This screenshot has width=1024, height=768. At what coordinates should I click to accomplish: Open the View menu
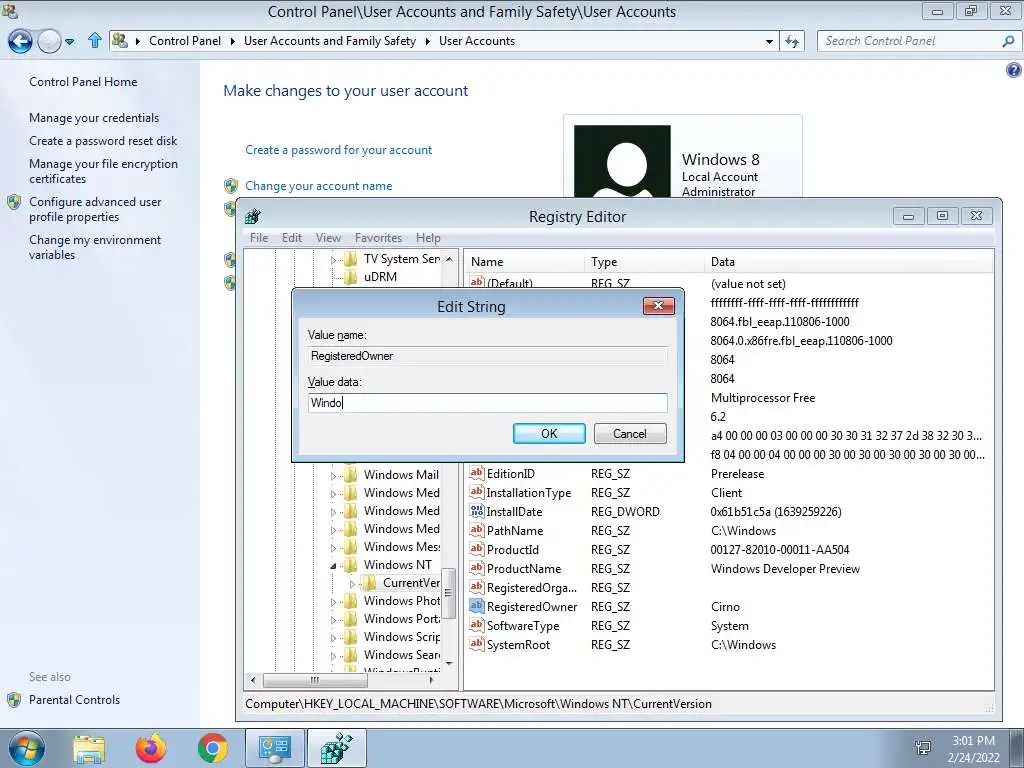pos(328,238)
